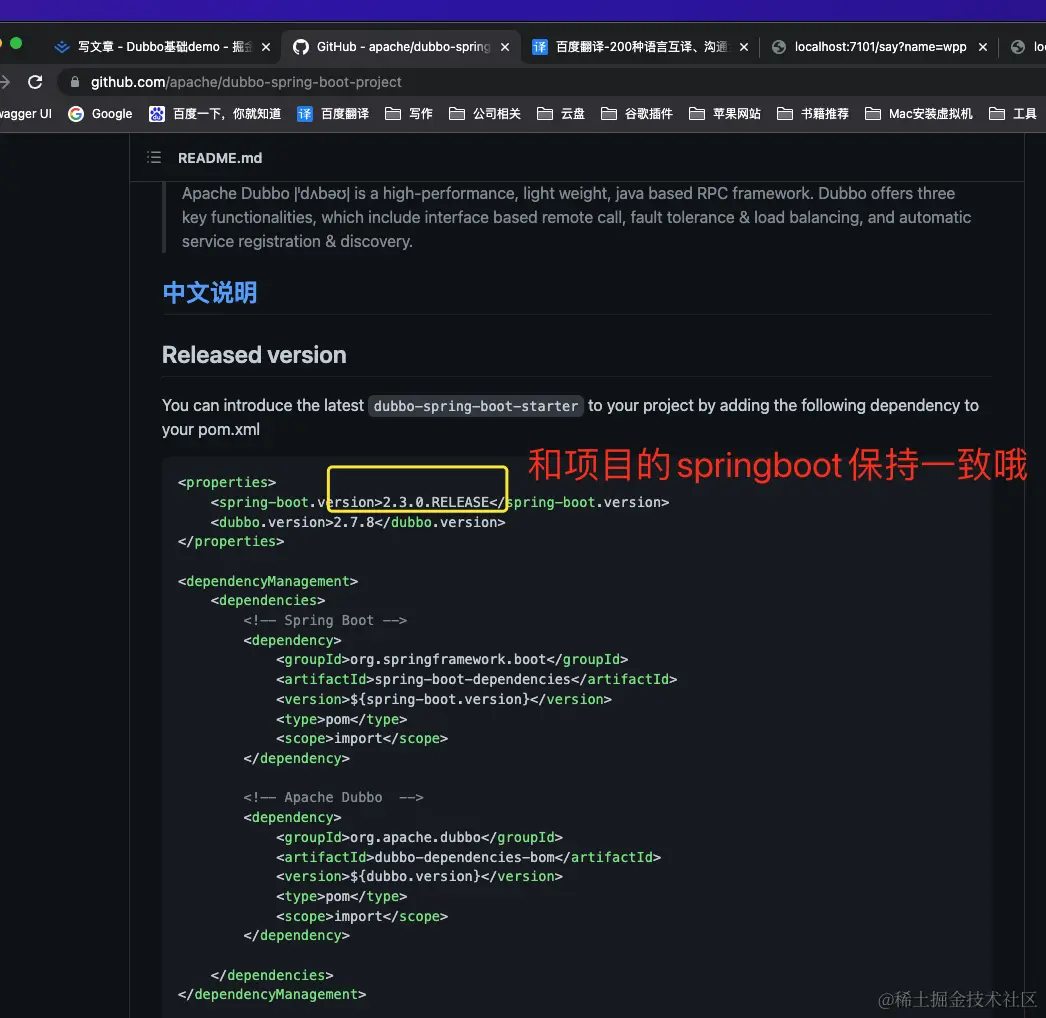Viewport: 1046px width, 1018px height.
Task: Expand the 书籍推荐 bookmark folder
Action: pos(813,113)
